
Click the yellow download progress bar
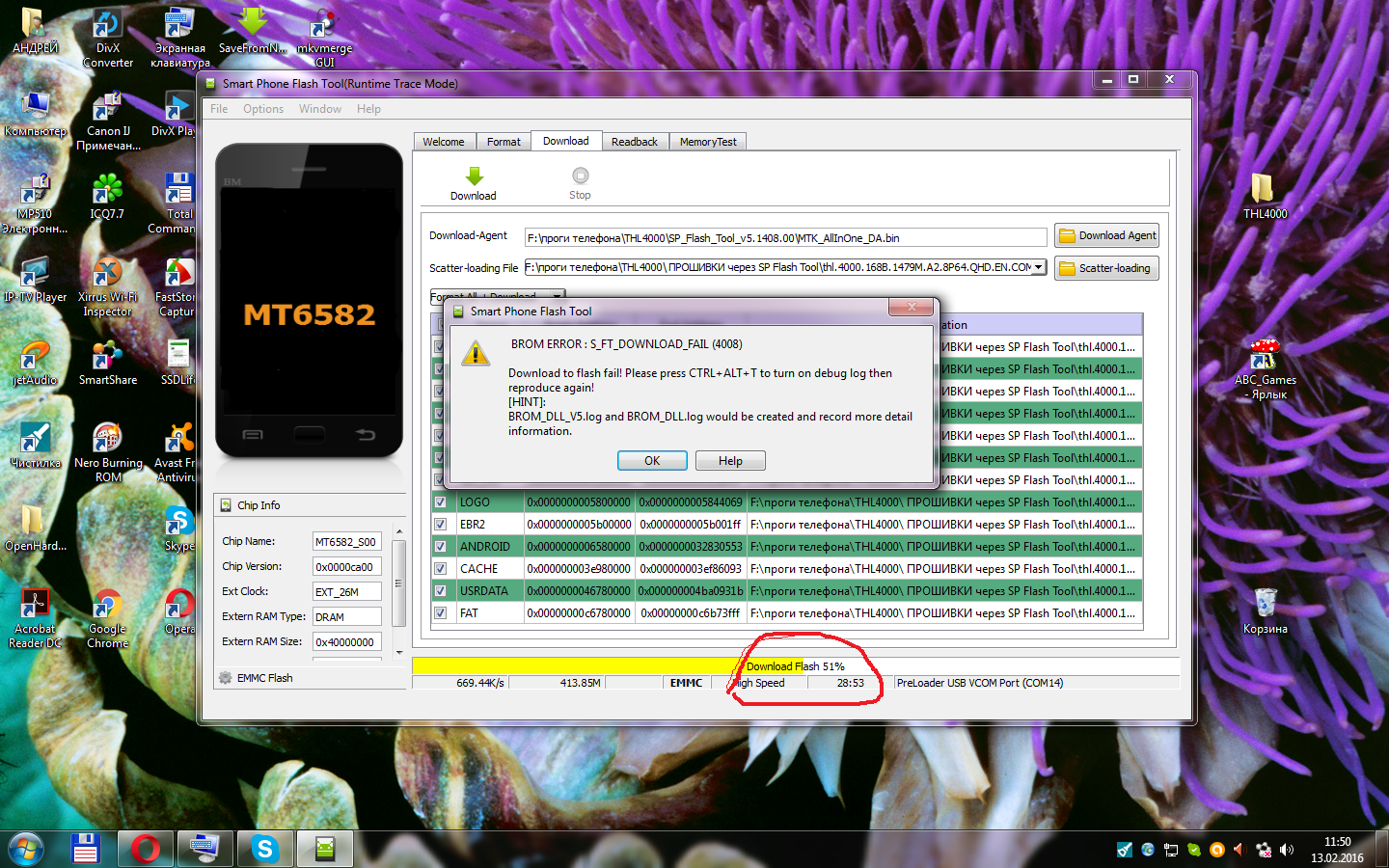click(x=579, y=666)
